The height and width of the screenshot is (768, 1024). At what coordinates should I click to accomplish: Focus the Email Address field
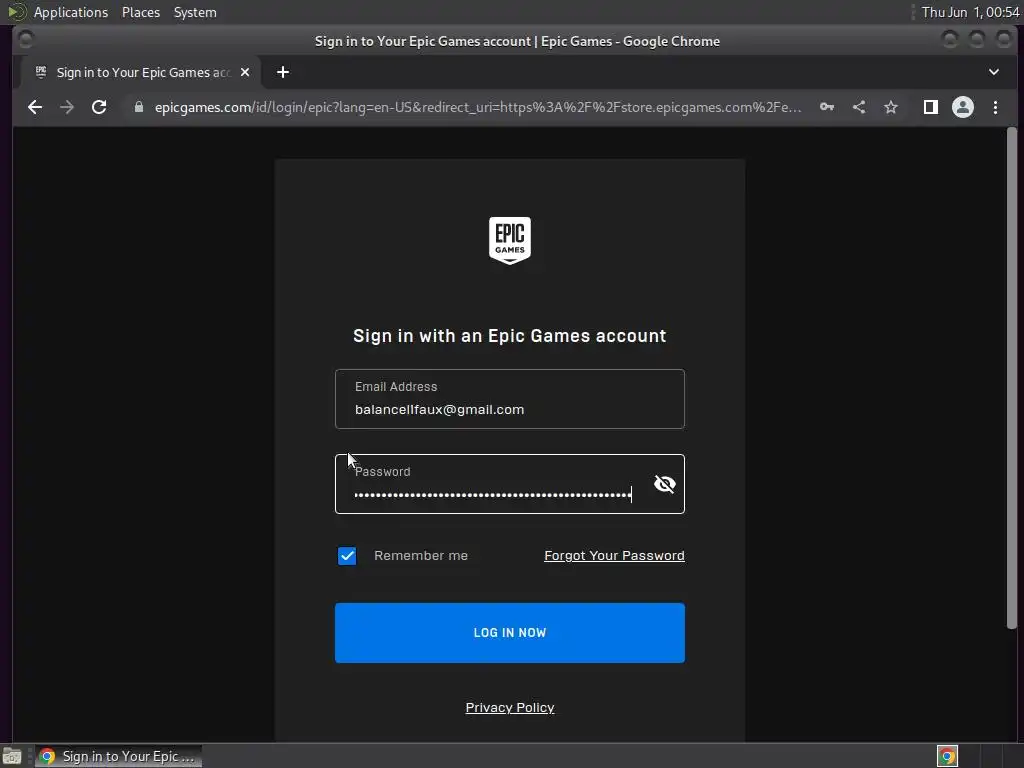[509, 399]
